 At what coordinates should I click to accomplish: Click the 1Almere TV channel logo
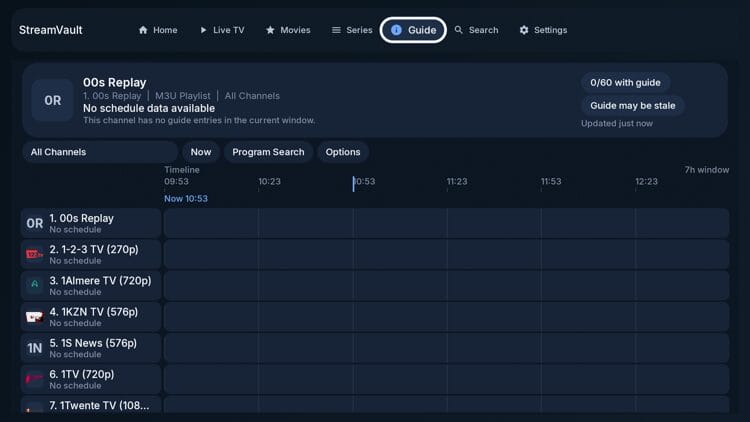35,285
